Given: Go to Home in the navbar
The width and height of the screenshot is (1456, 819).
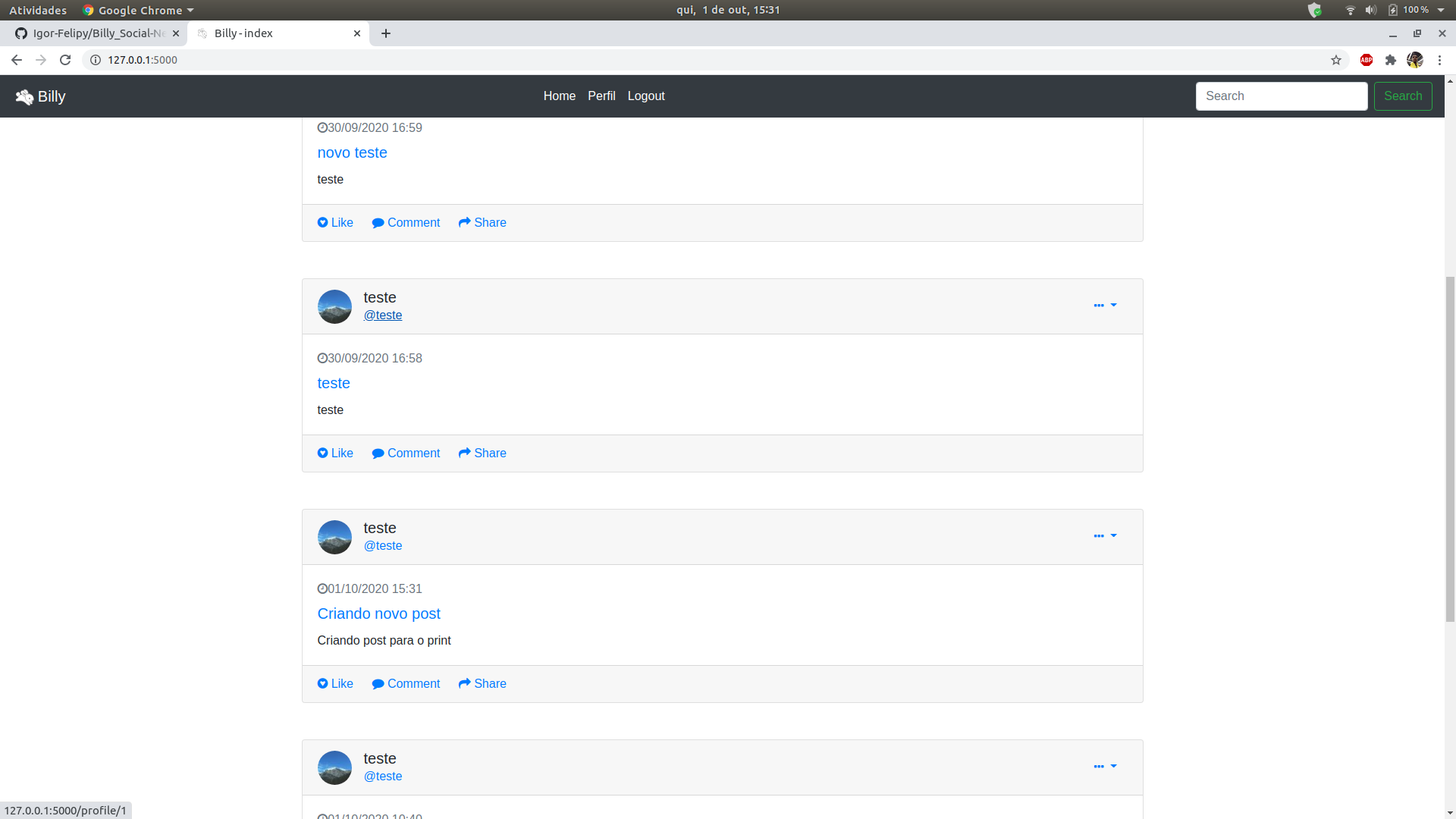Looking at the screenshot, I should 560,96.
